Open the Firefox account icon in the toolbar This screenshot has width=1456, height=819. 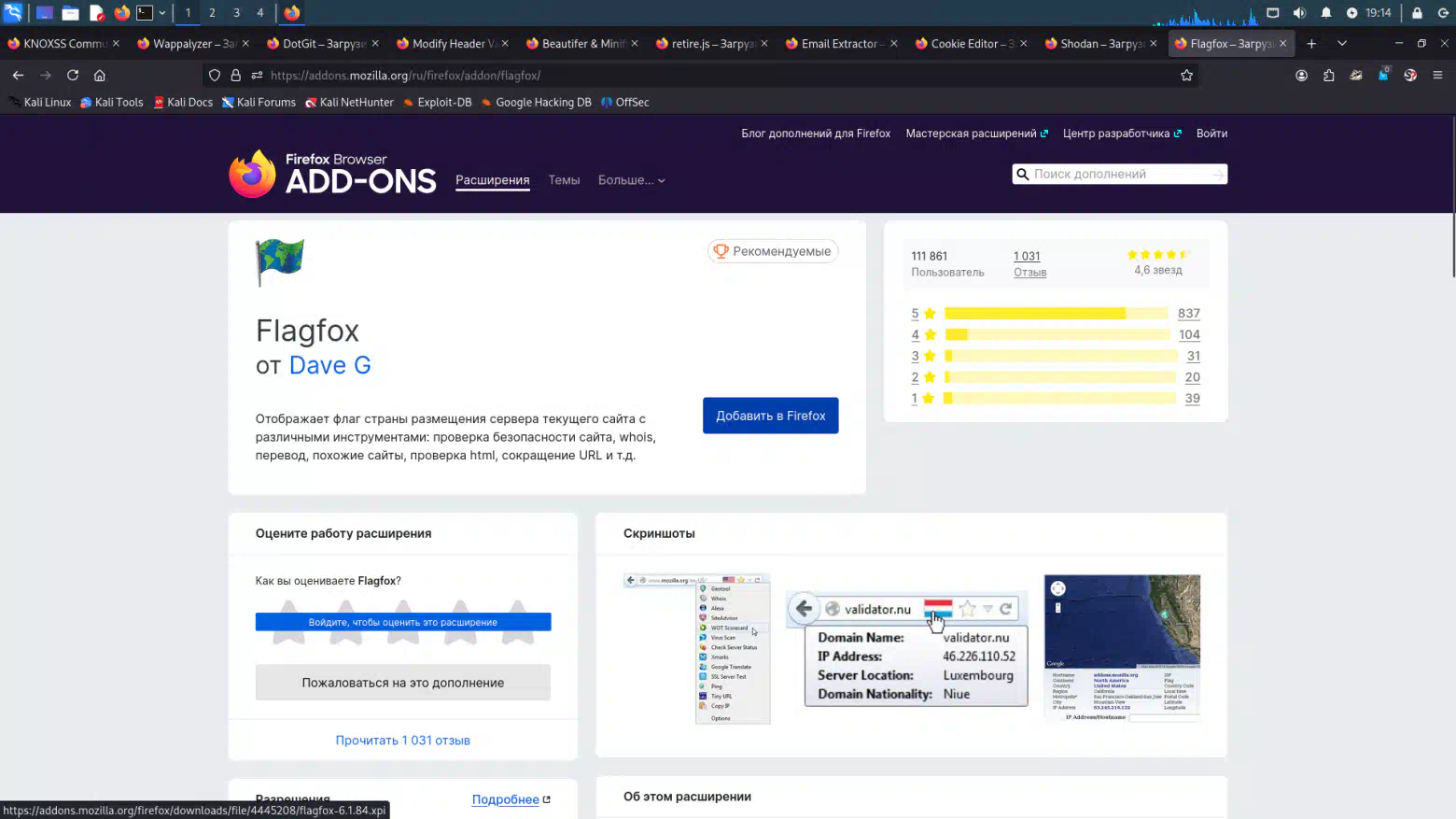point(1301,76)
